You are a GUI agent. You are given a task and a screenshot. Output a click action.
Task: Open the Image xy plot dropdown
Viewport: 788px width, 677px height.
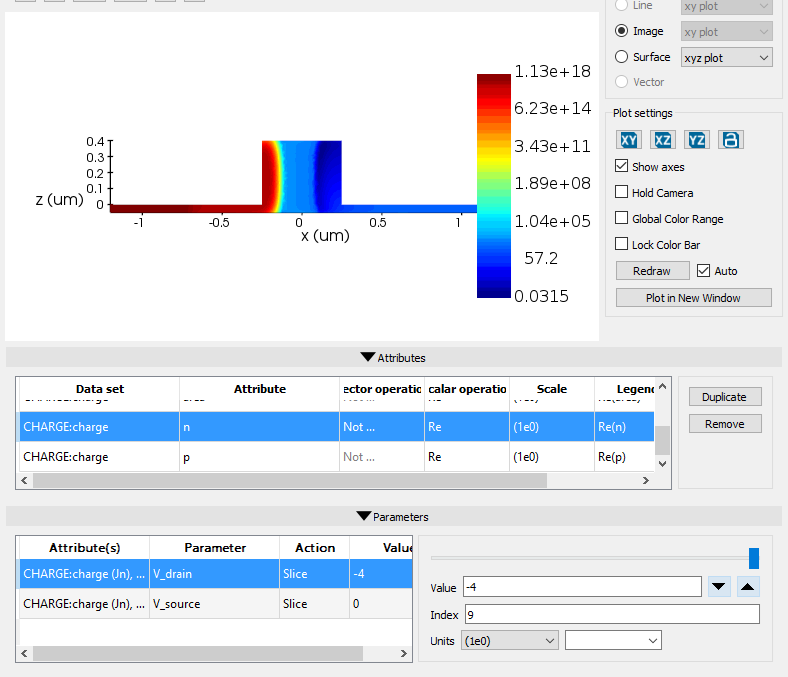tap(727, 32)
